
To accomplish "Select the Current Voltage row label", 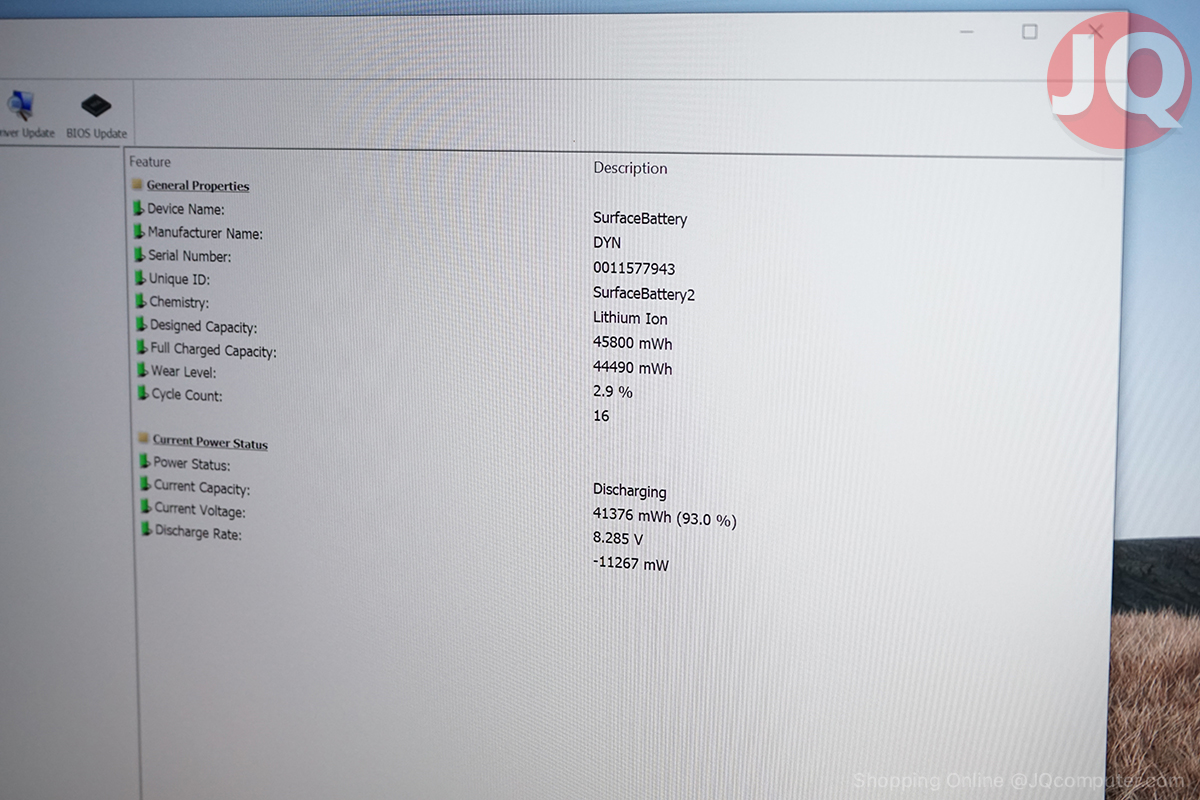I will pyautogui.click(x=200, y=511).
